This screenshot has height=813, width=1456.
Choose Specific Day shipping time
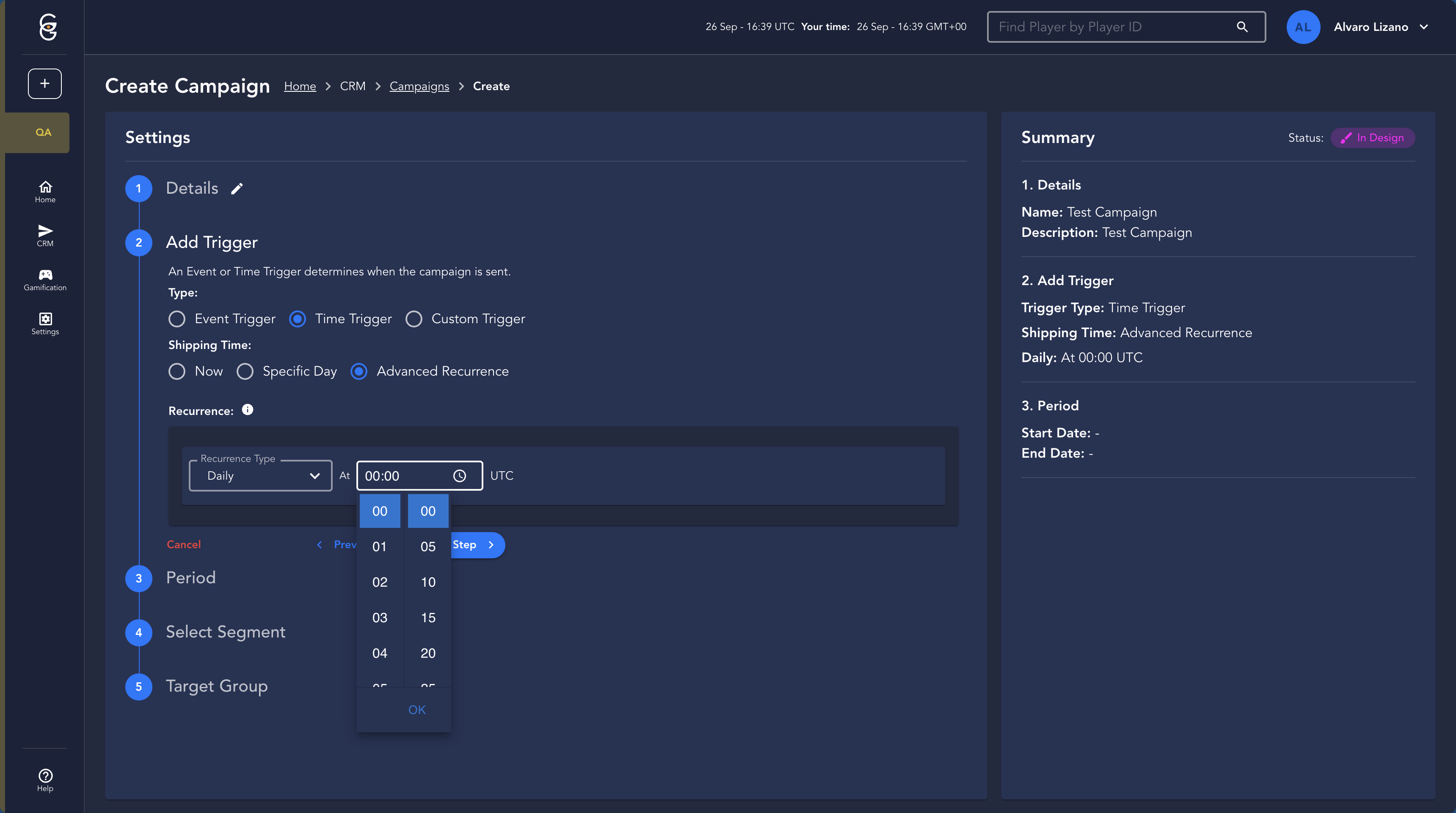245,371
